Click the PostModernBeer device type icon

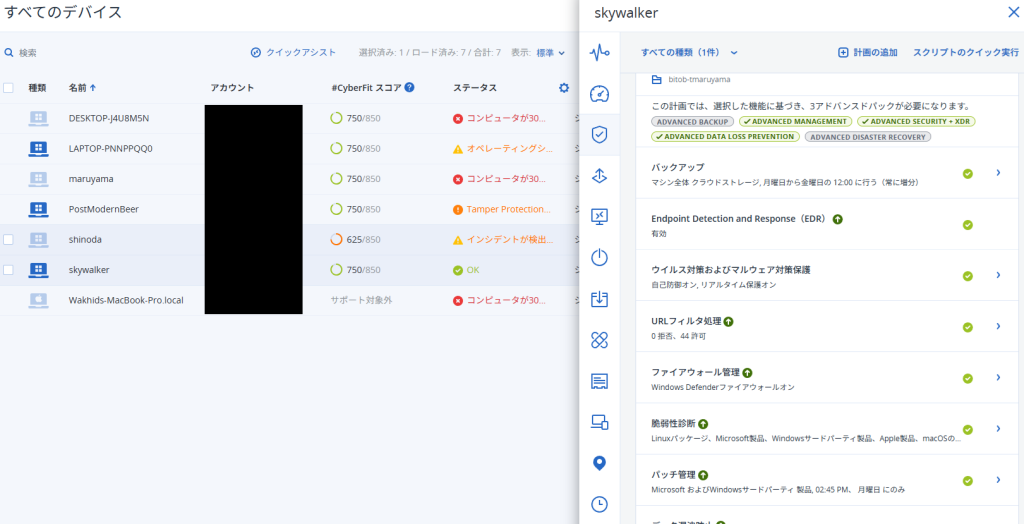pyautogui.click(x=39, y=209)
